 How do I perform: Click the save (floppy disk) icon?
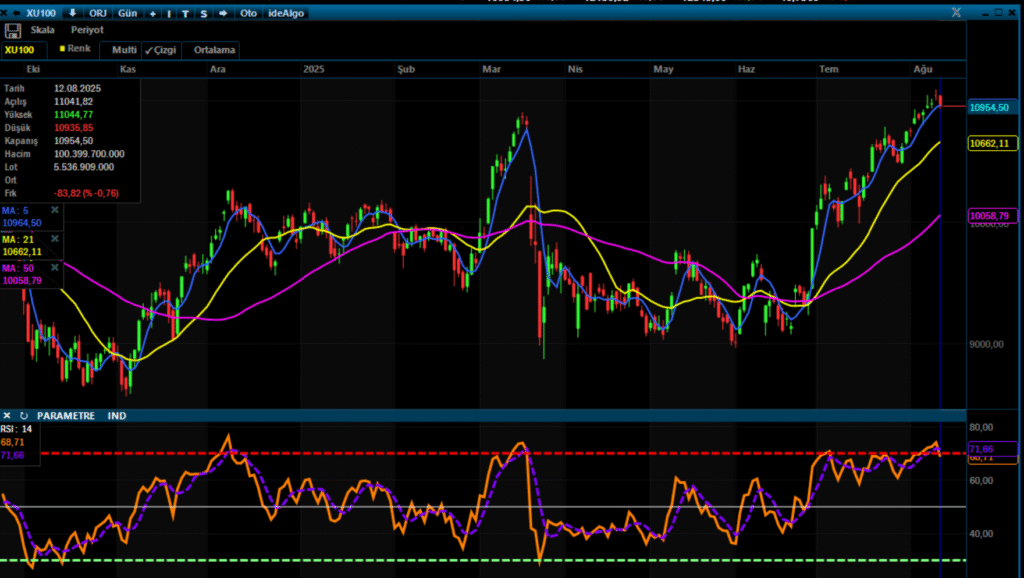click(13, 31)
